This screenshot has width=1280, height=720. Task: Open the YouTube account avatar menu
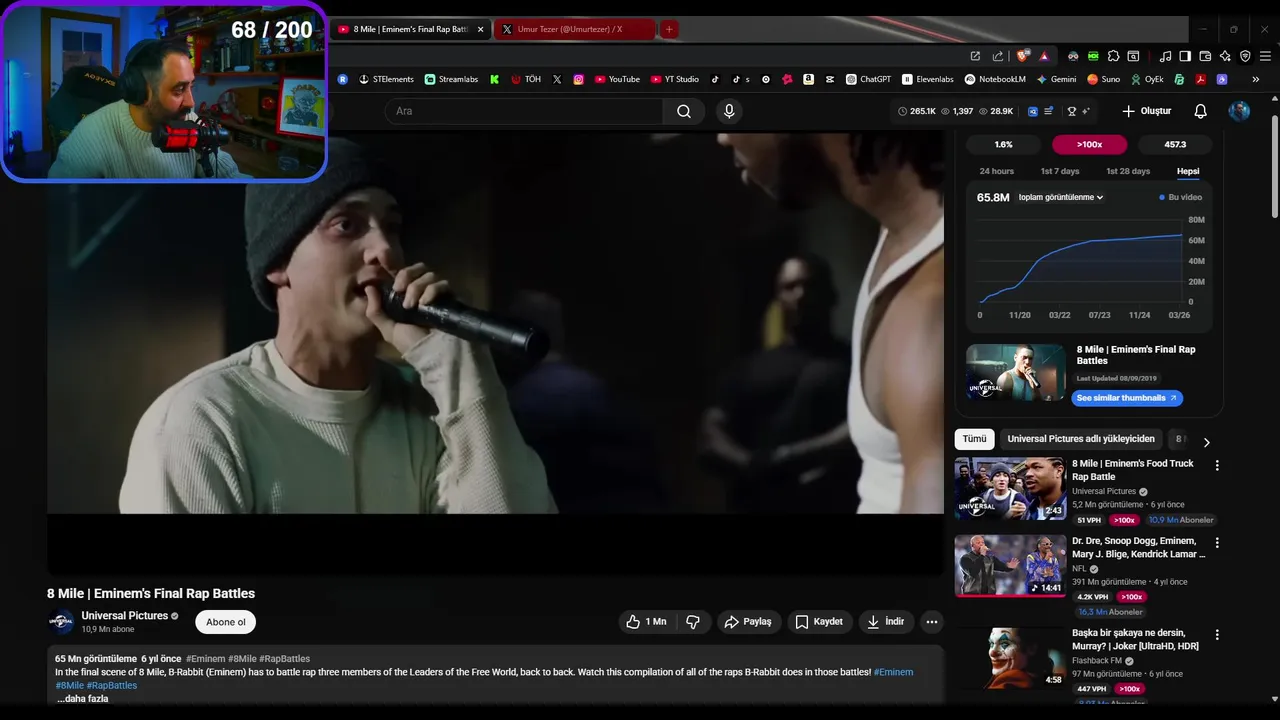point(1239,111)
